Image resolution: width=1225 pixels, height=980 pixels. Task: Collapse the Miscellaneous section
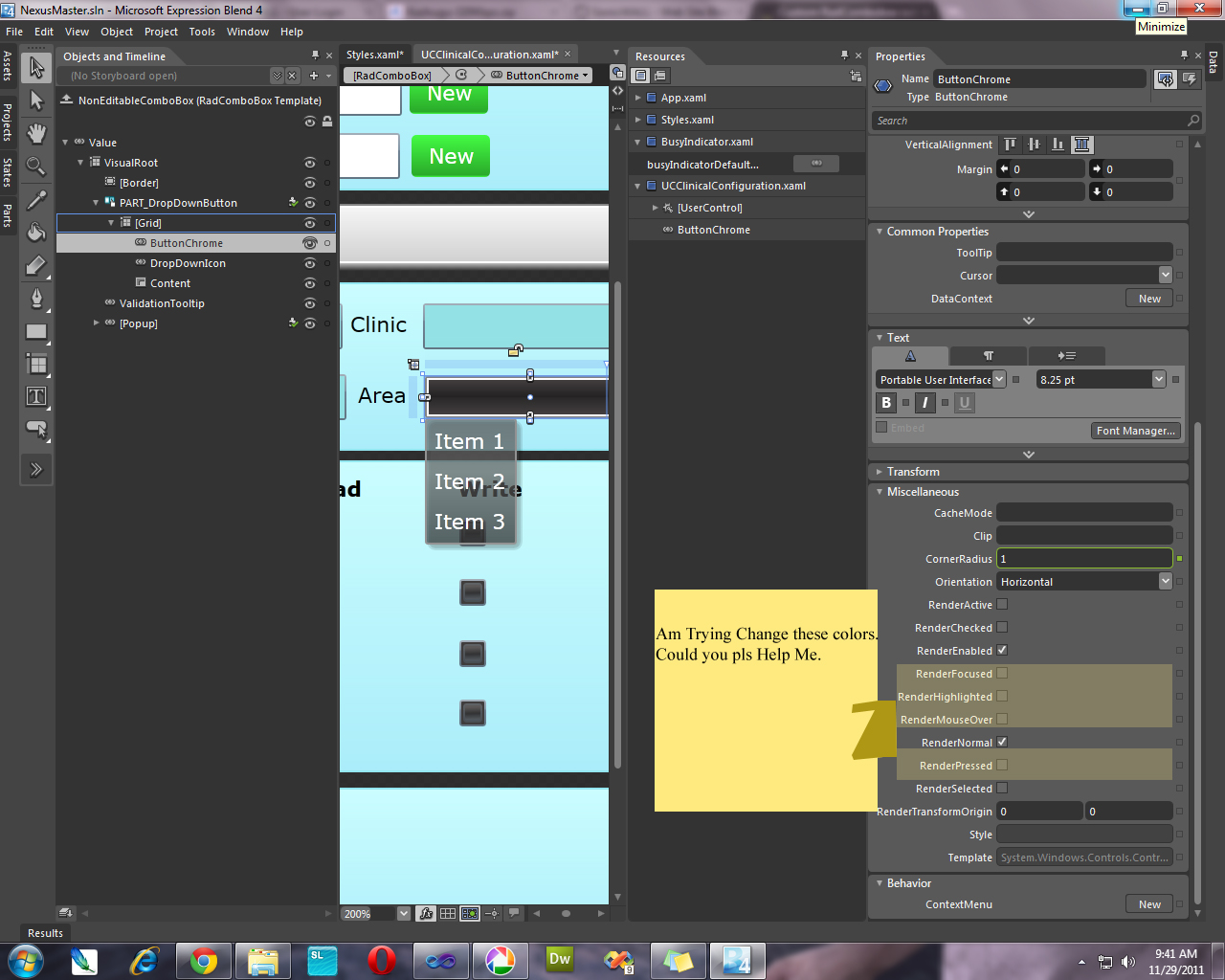pyautogui.click(x=879, y=492)
